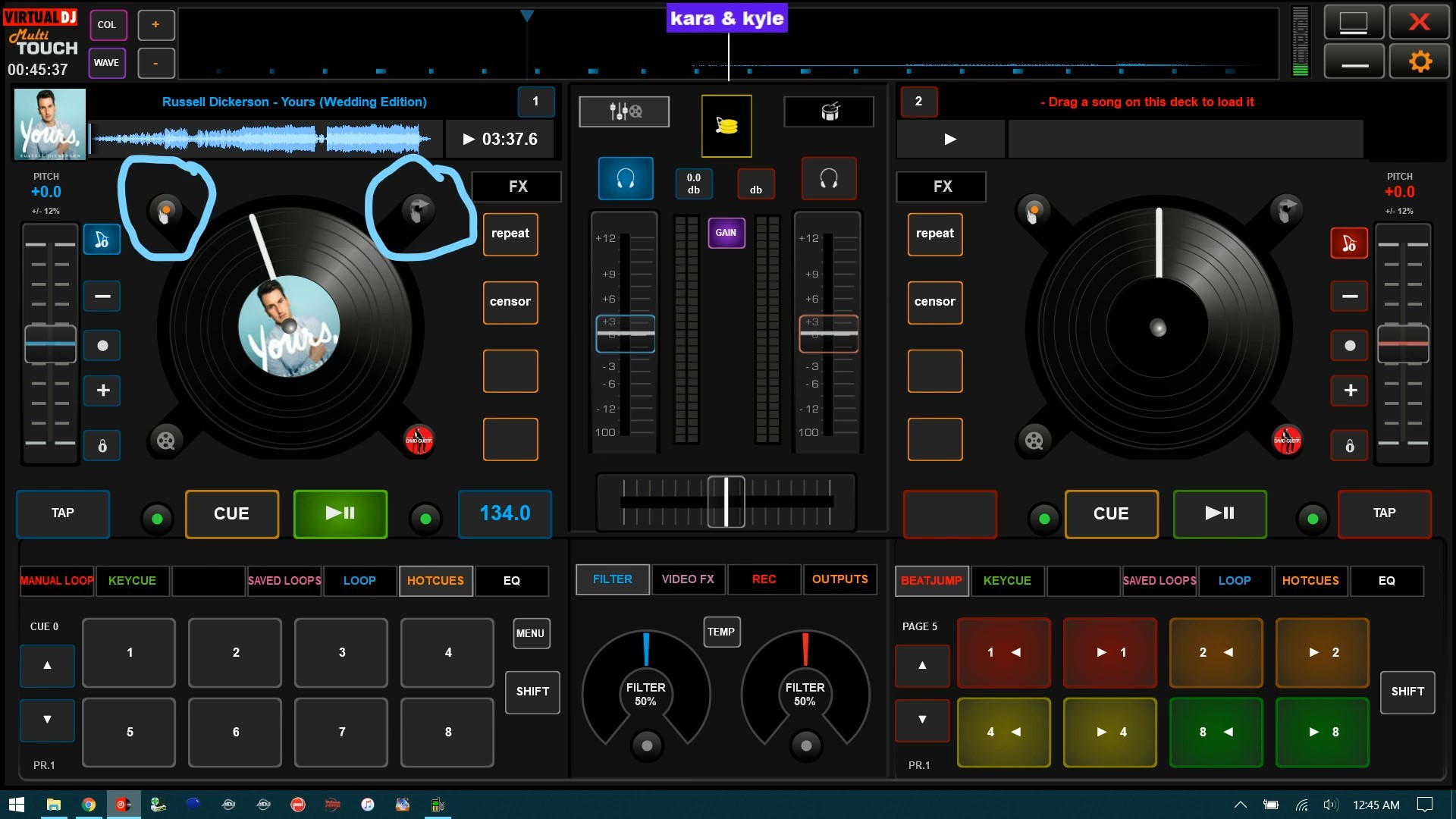Enable deck 2 headphone cue
Viewport: 1456px width, 819px height.
pyautogui.click(x=829, y=179)
